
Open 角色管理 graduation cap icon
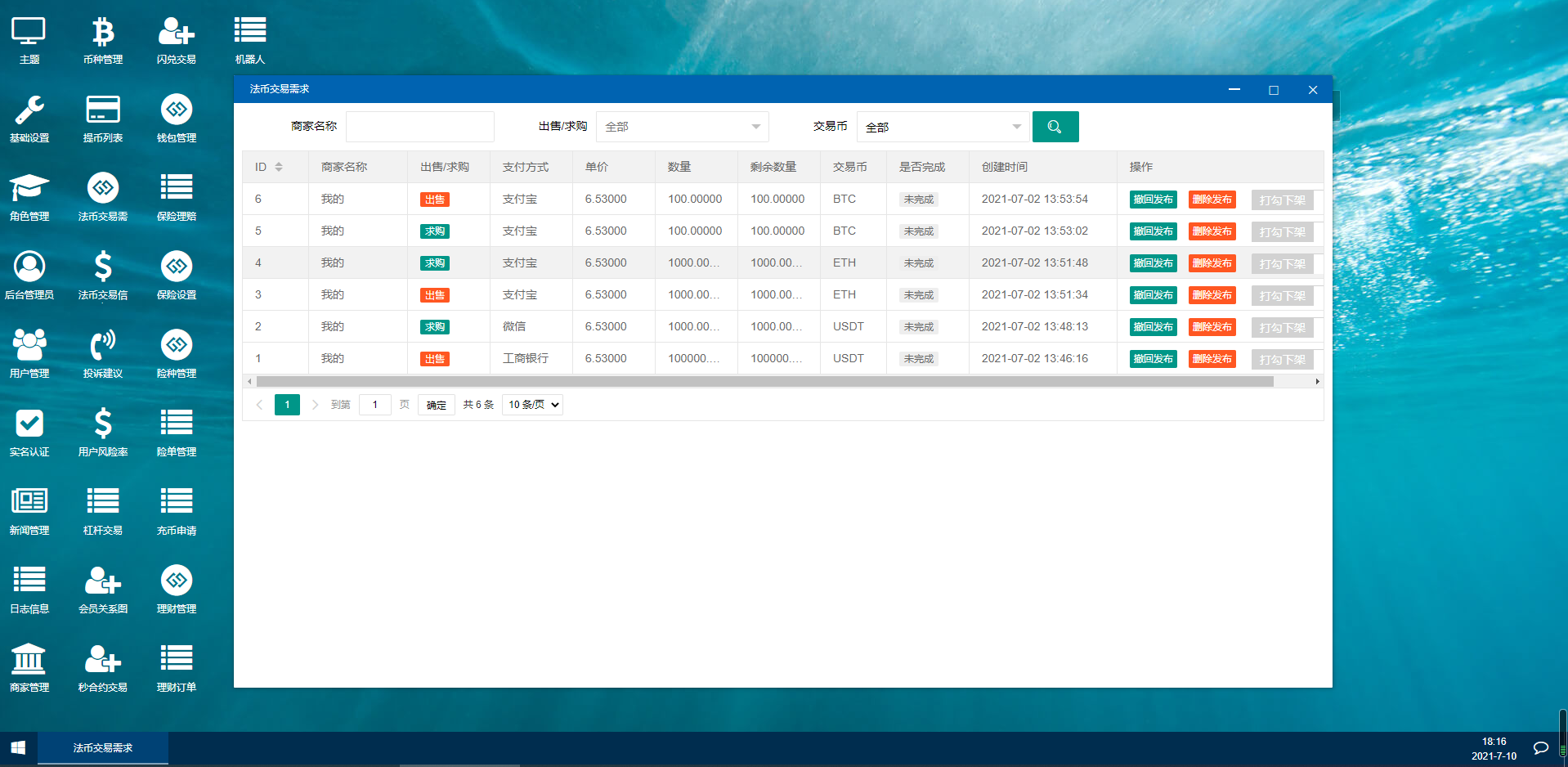29,197
